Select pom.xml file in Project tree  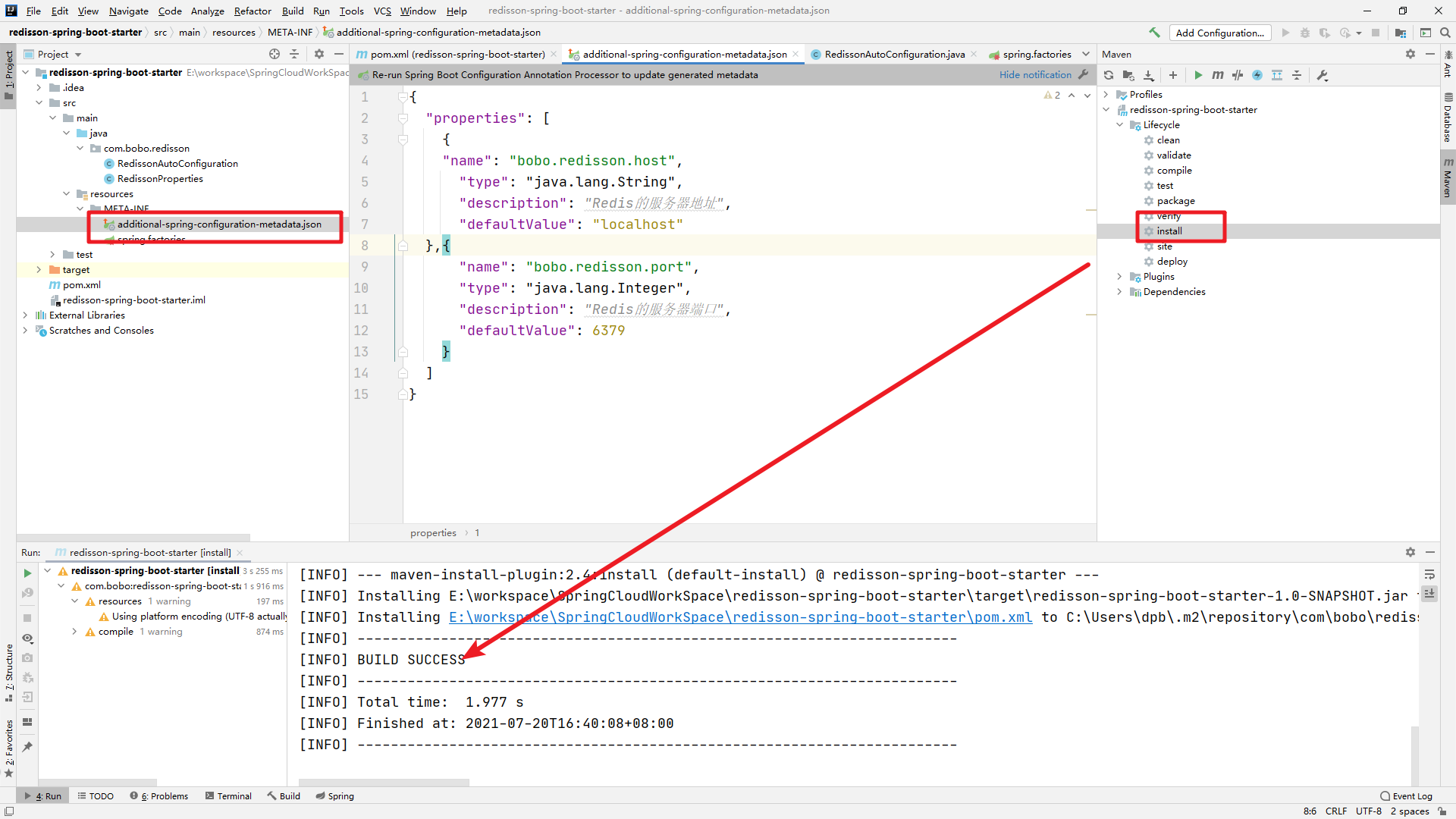coord(81,285)
